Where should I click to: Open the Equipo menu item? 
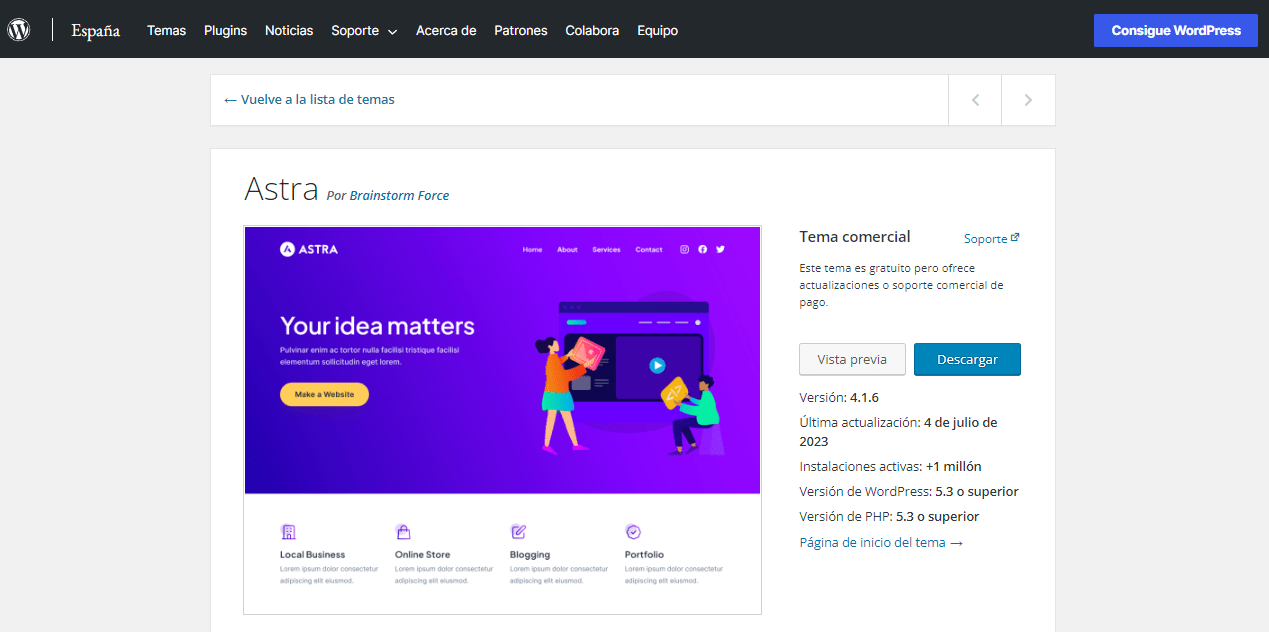(657, 30)
